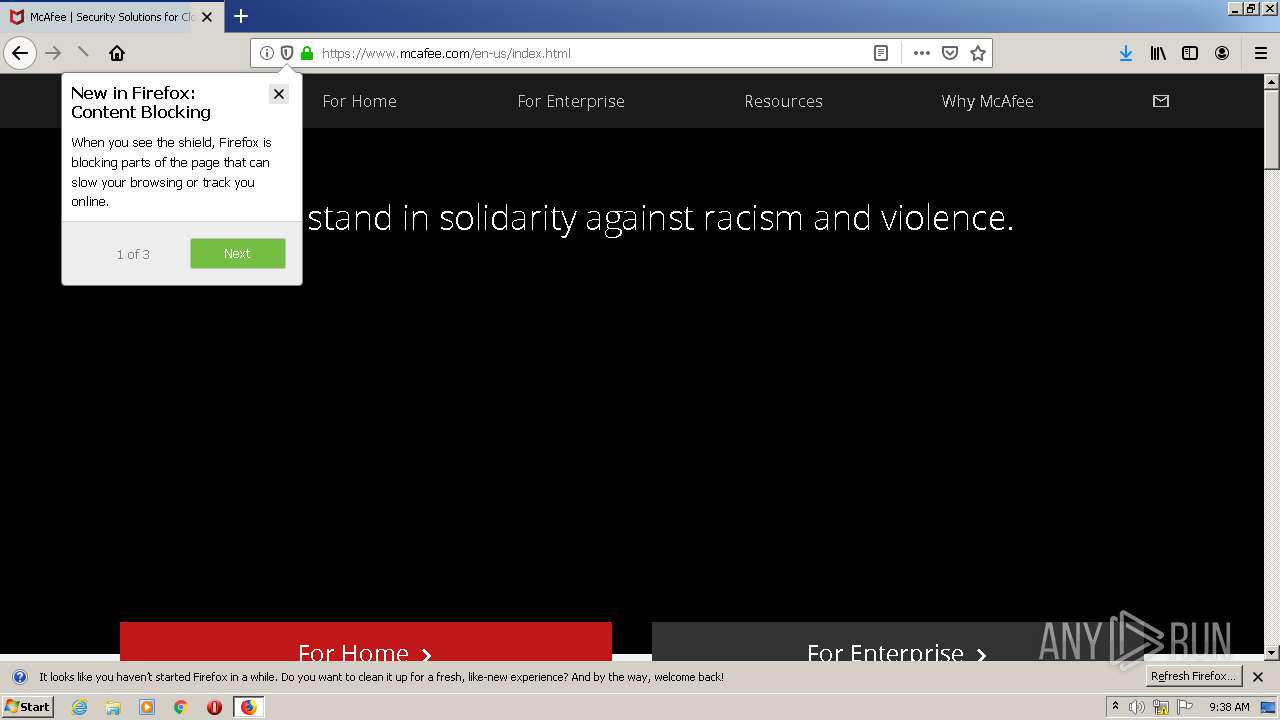Open a new tab with plus button

241,16
